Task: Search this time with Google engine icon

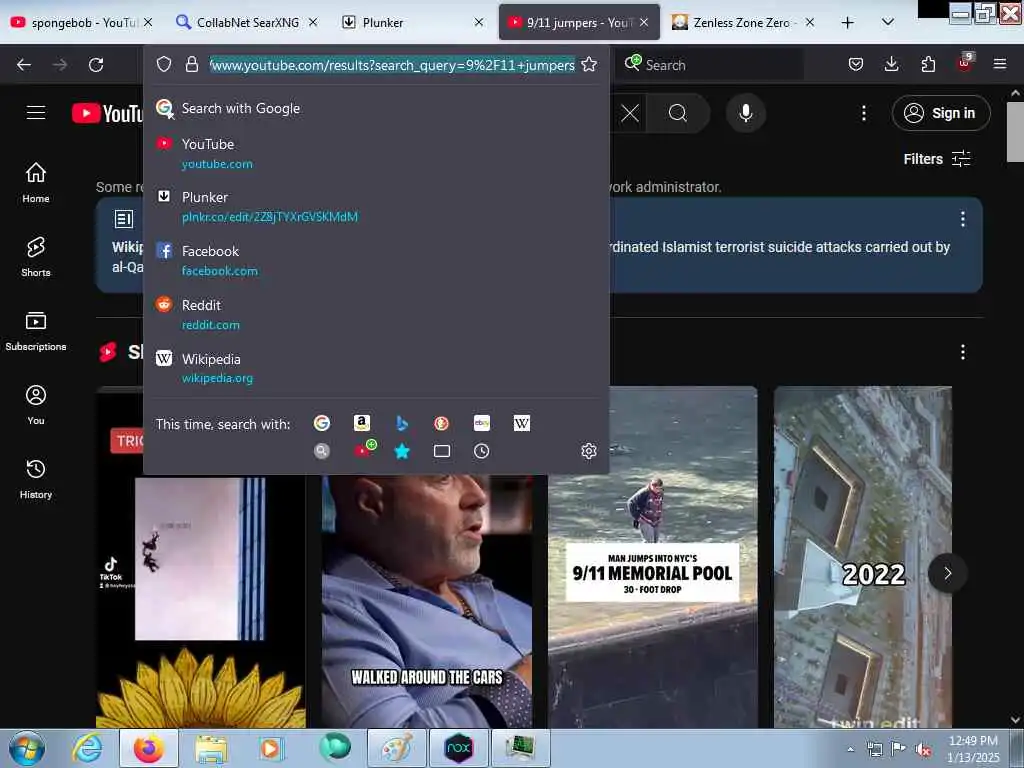Action: pos(321,423)
